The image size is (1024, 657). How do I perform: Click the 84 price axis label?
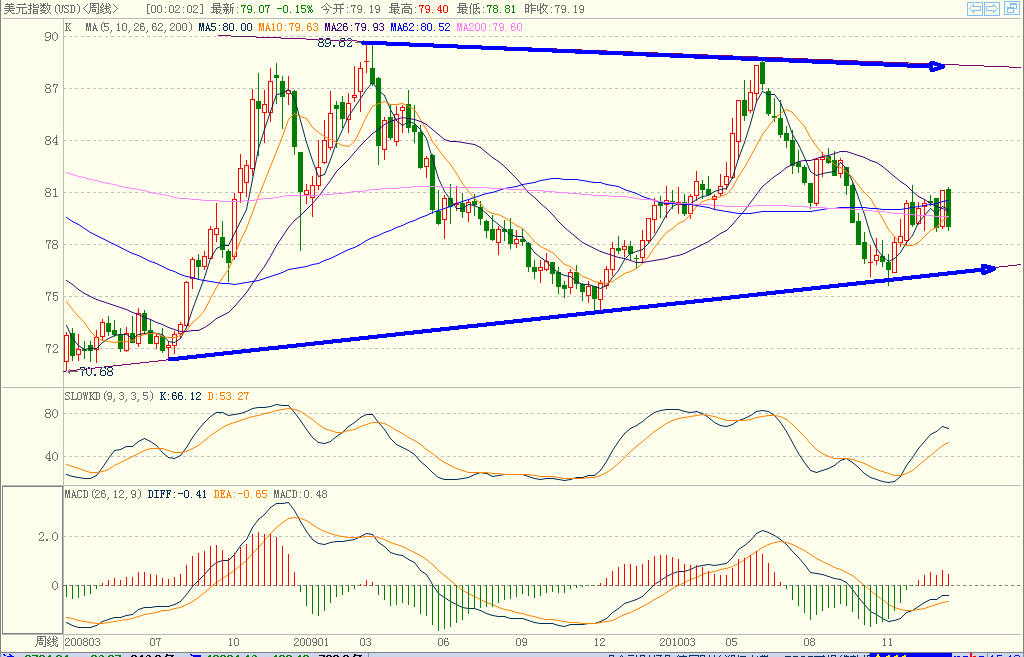pyautogui.click(x=51, y=140)
